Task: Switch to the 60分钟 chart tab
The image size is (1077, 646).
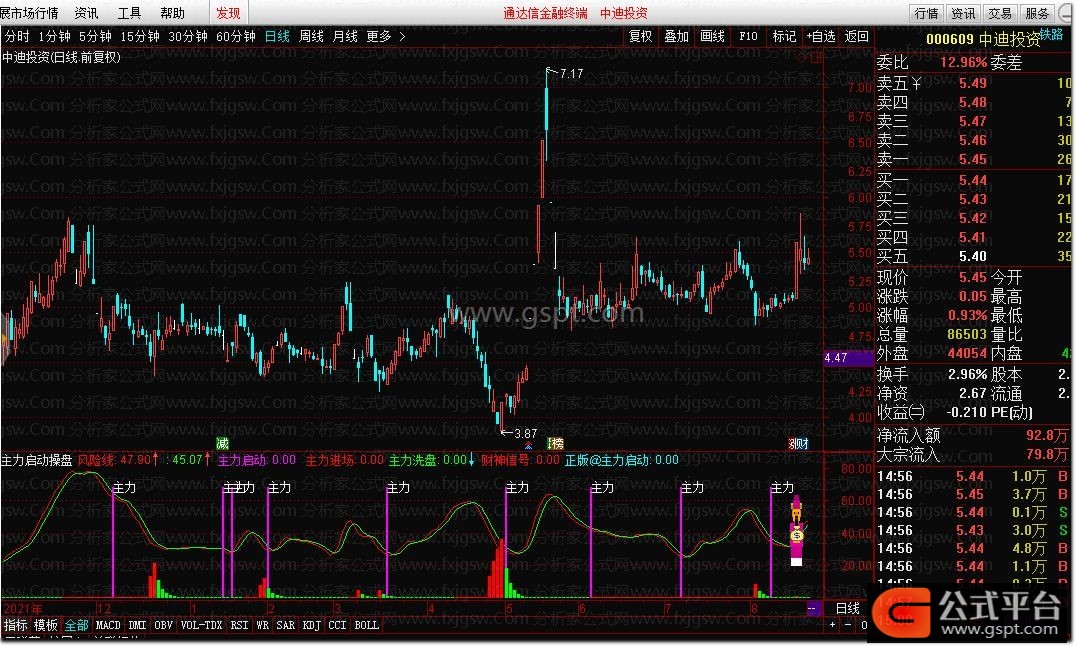Action: (x=236, y=36)
